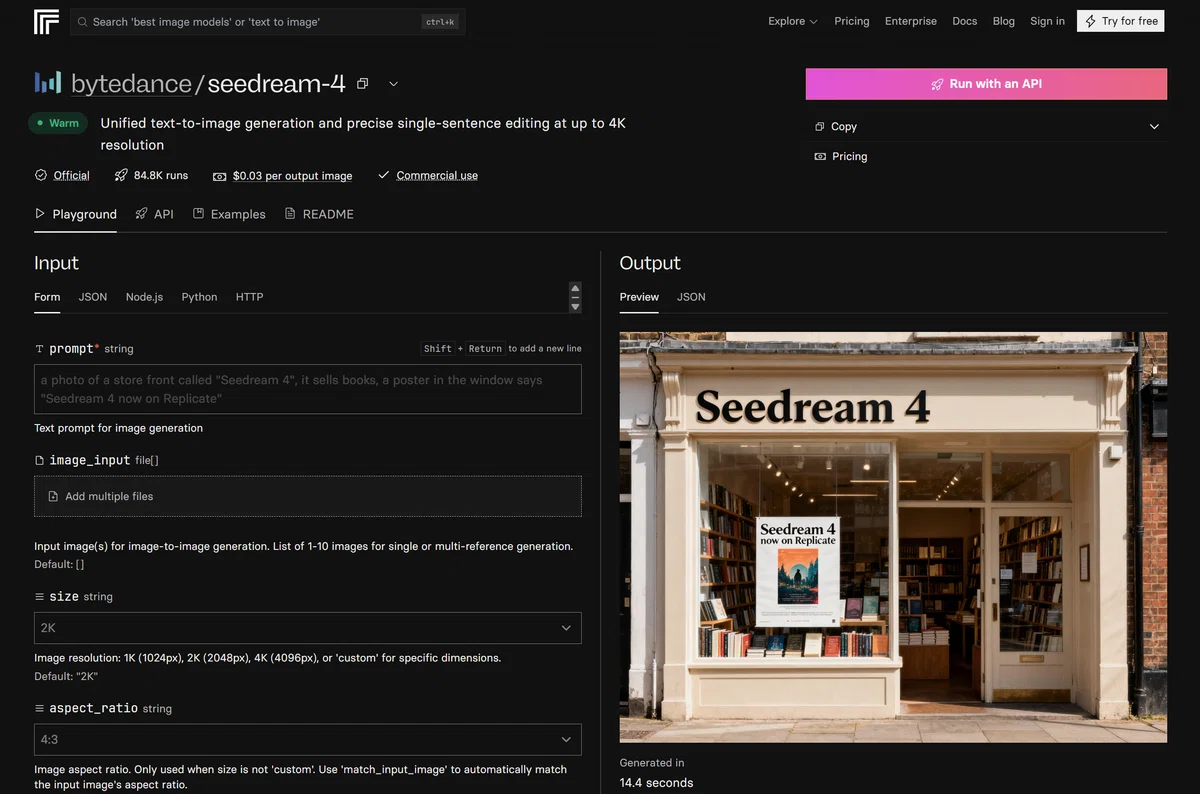Click the Add multiple files drop zone
The image size is (1200, 794).
point(308,496)
